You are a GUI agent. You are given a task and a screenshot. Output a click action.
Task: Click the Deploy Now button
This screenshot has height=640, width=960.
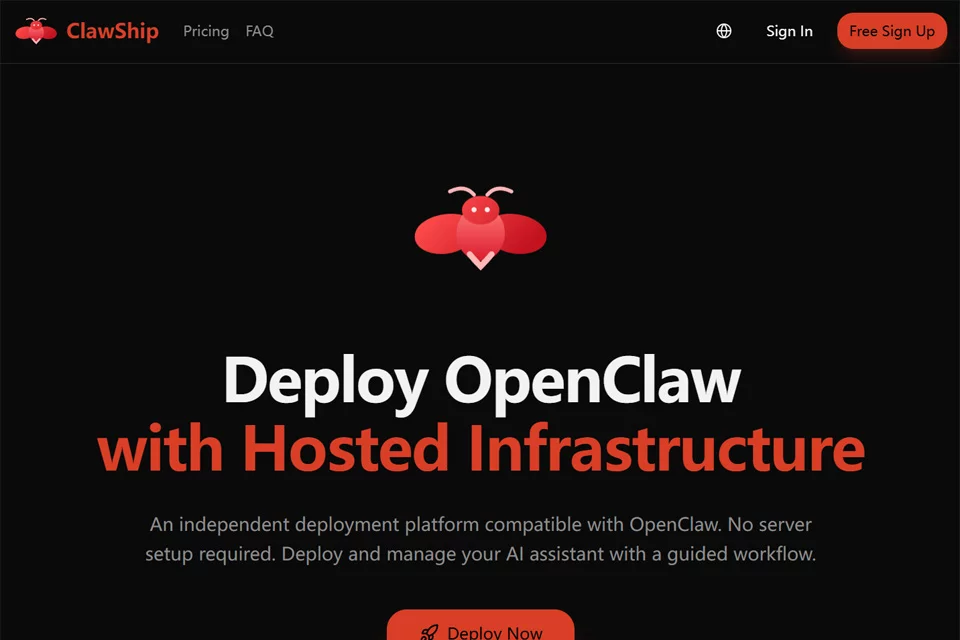(481, 625)
